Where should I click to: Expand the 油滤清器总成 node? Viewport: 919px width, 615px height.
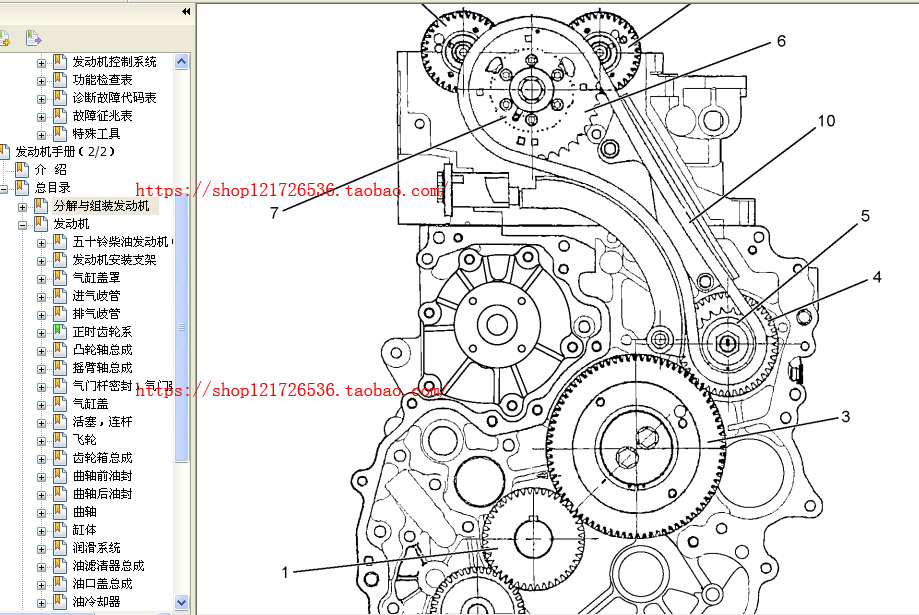click(41, 568)
